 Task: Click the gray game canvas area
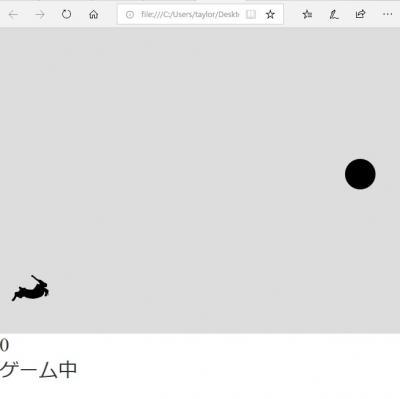coord(200,180)
